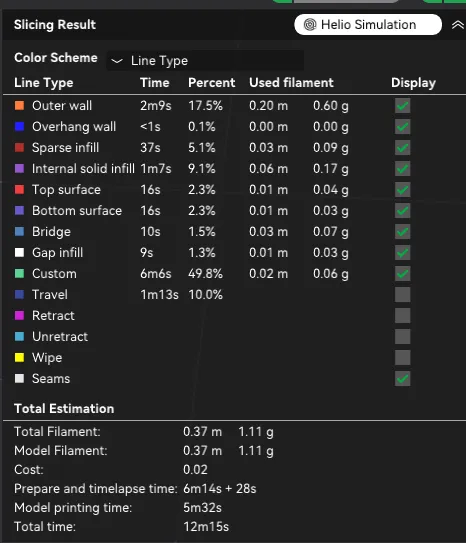
Task: Enable the Travel display checkbox
Action: [x=402, y=295]
